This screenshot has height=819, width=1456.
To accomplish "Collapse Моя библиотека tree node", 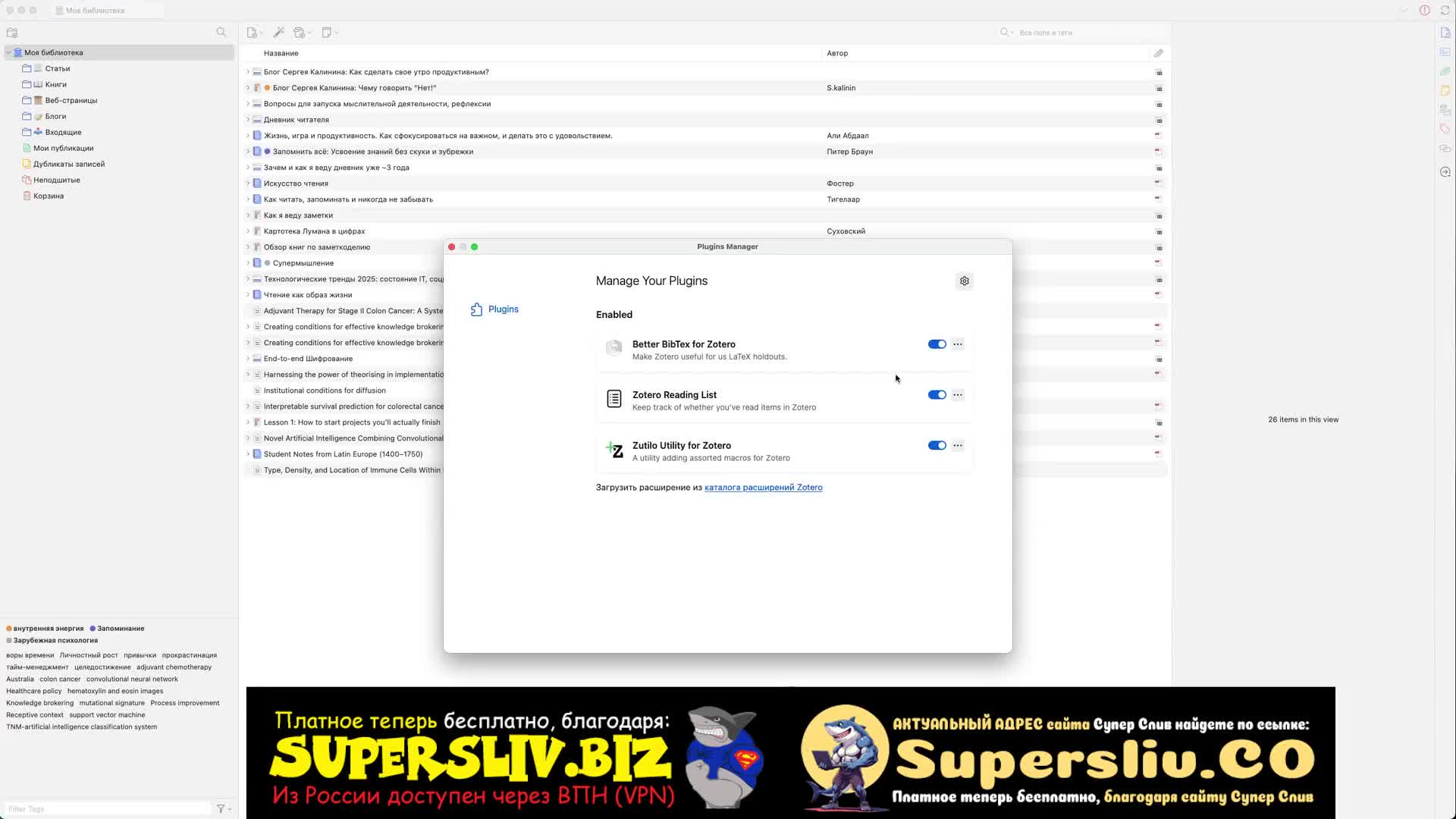I will [x=8, y=53].
